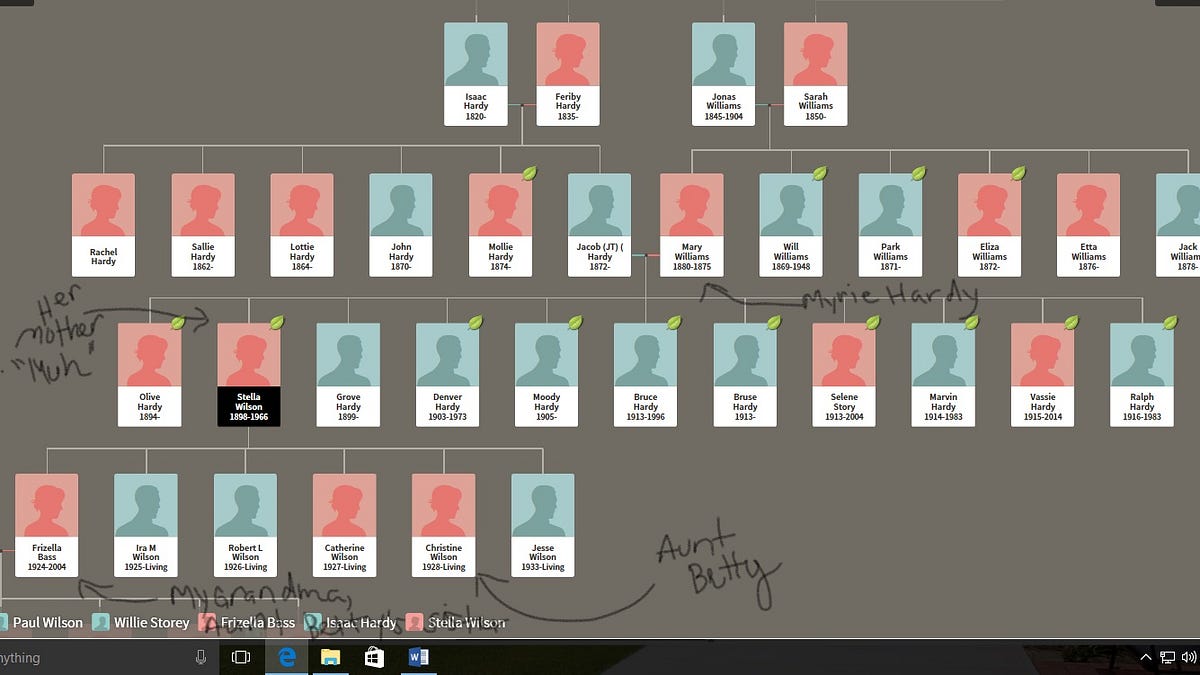The width and height of the screenshot is (1200, 675).
Task: Open the Etta Williams 1876- card
Action: click(x=1089, y=225)
